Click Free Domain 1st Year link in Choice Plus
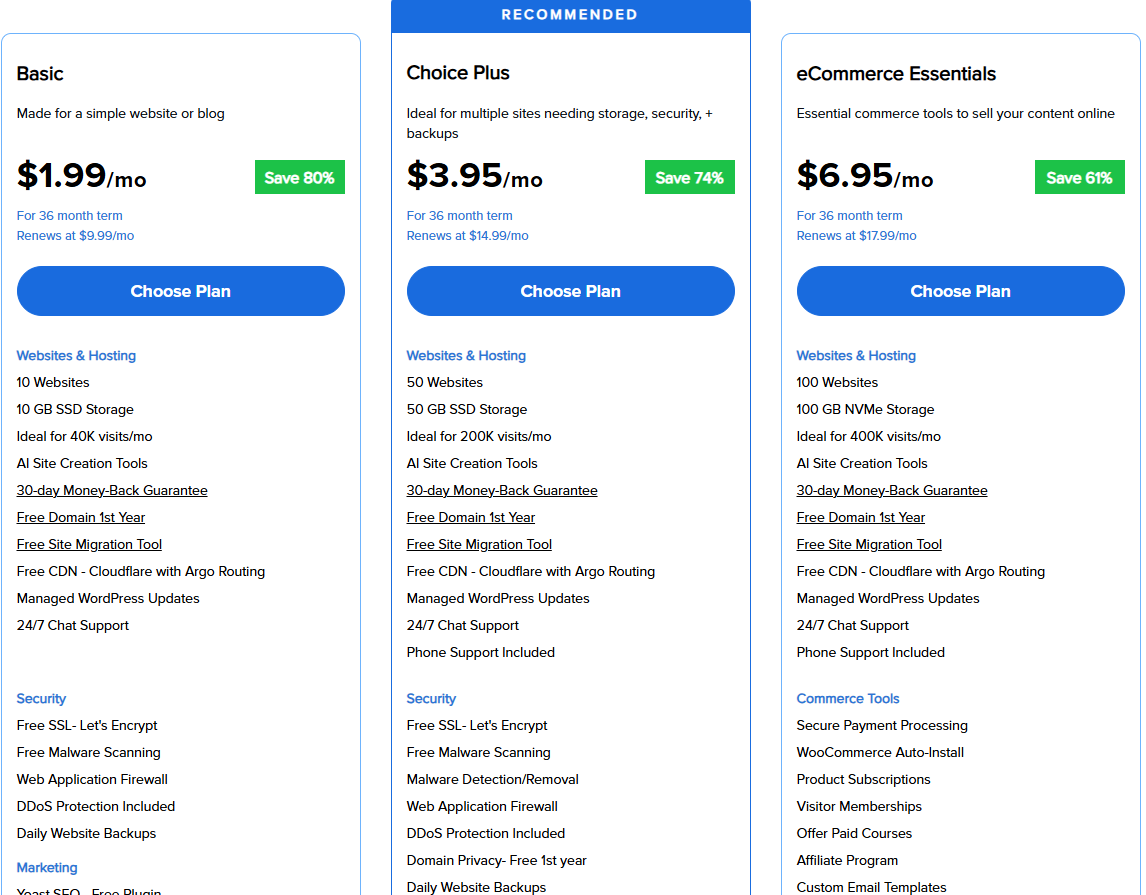1146x895 pixels. (470, 517)
